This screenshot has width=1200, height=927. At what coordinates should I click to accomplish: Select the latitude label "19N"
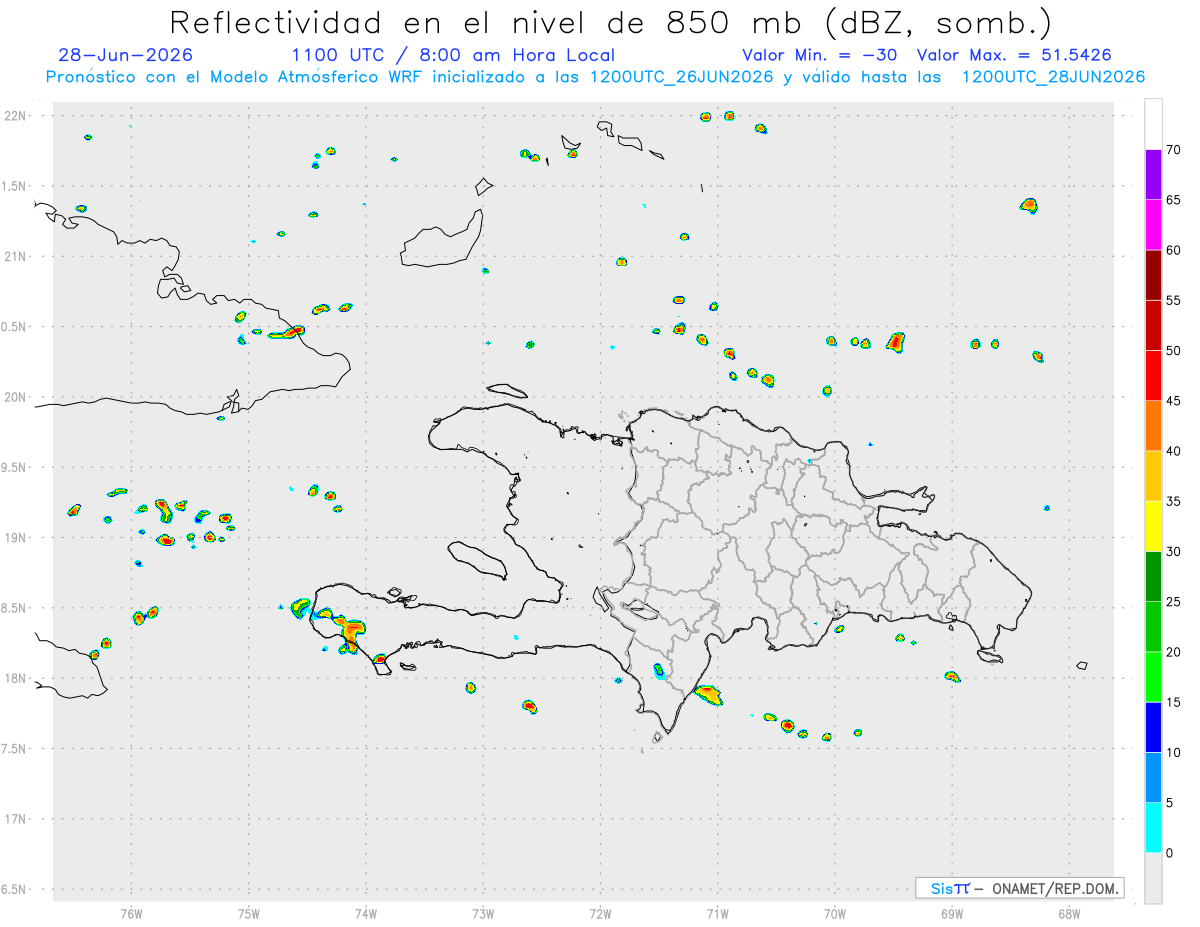pos(16,538)
